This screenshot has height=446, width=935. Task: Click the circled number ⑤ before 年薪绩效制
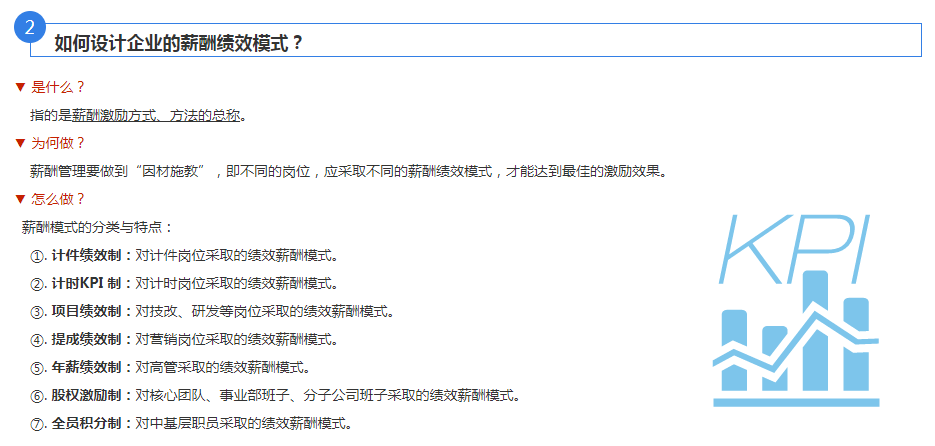pos(38,367)
